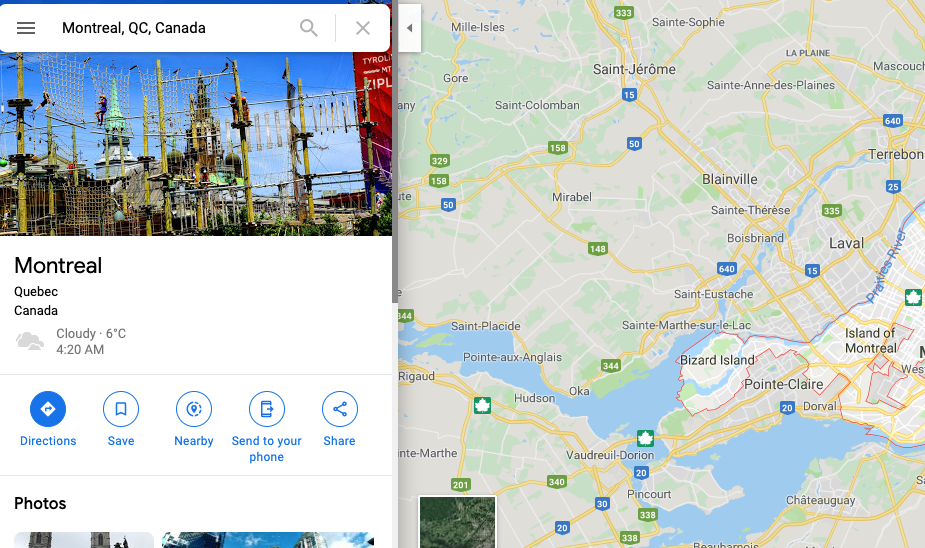Screen dimensions: 925x548
Task: Get Directions to Montreal
Action: click(x=48, y=419)
